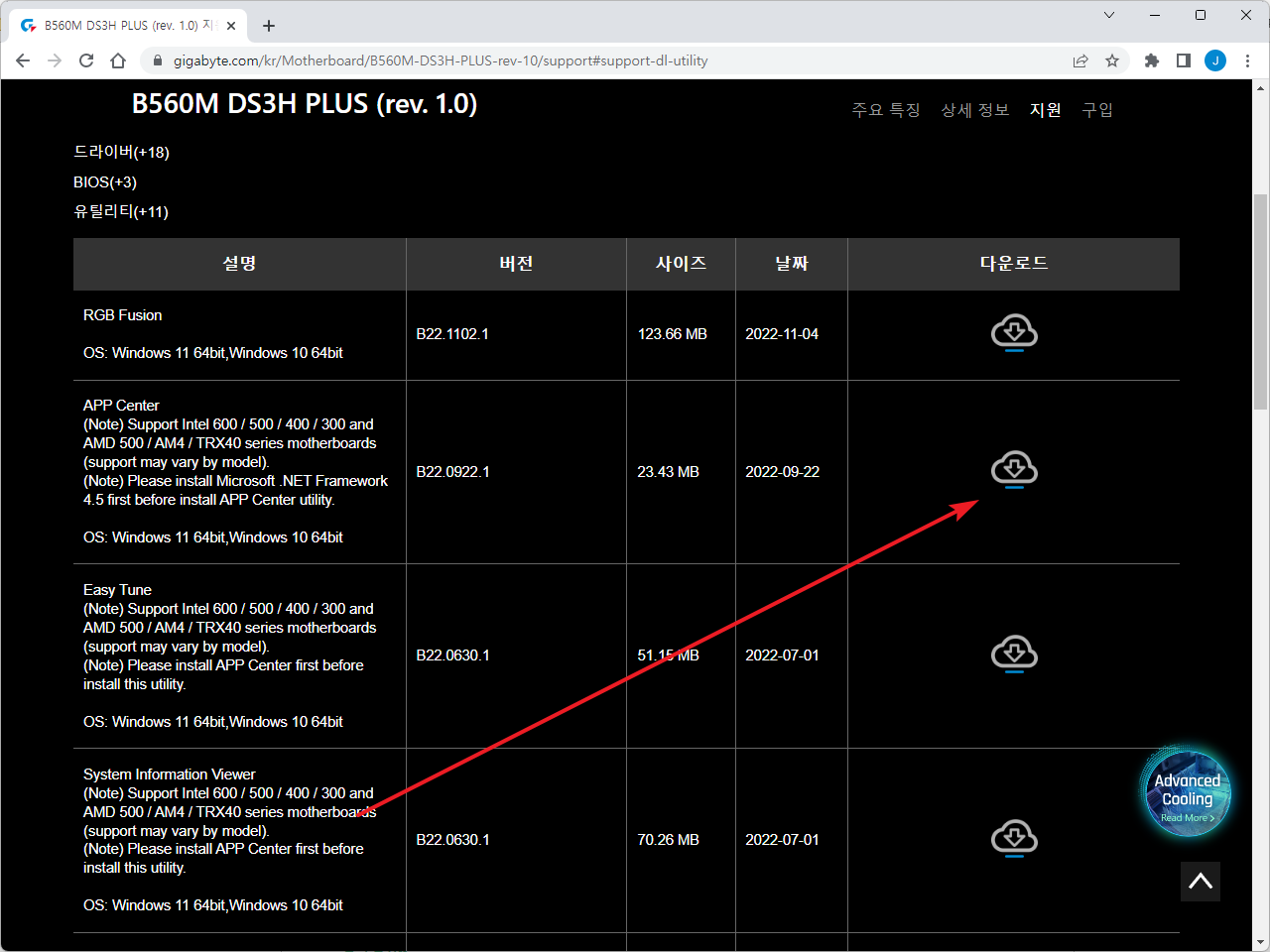Expand the 드라이버(+18) drivers section
This screenshot has height=952, width=1270.
point(121,152)
